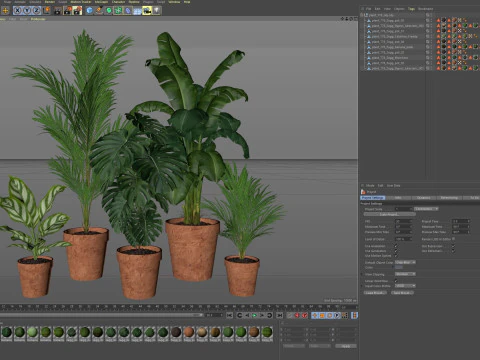Screen dimensions: 480x360
Task: Open File menu in Object Manager
Action: click(x=368, y=9)
